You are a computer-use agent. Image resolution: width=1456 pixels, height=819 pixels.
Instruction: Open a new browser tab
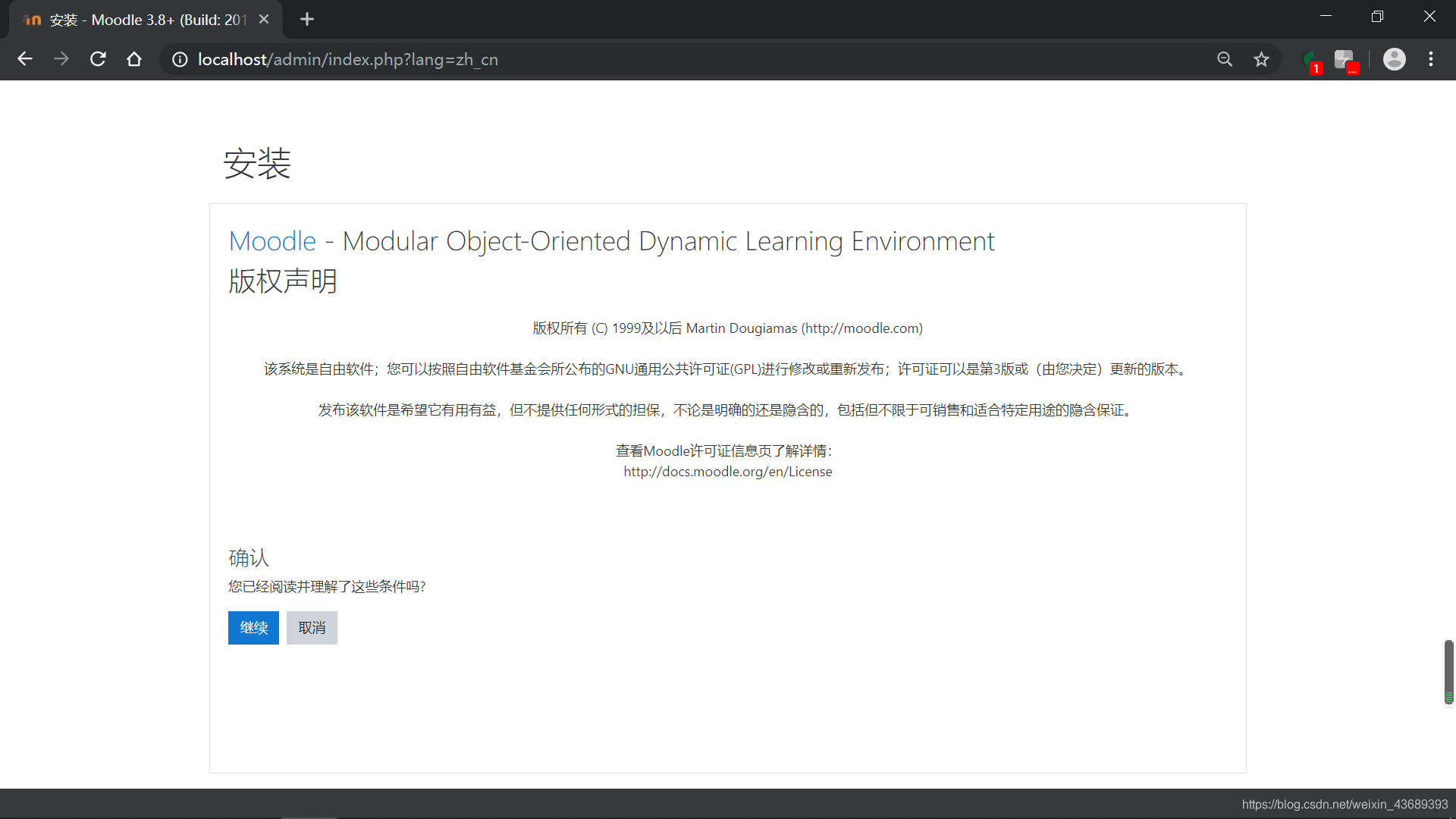click(x=307, y=20)
